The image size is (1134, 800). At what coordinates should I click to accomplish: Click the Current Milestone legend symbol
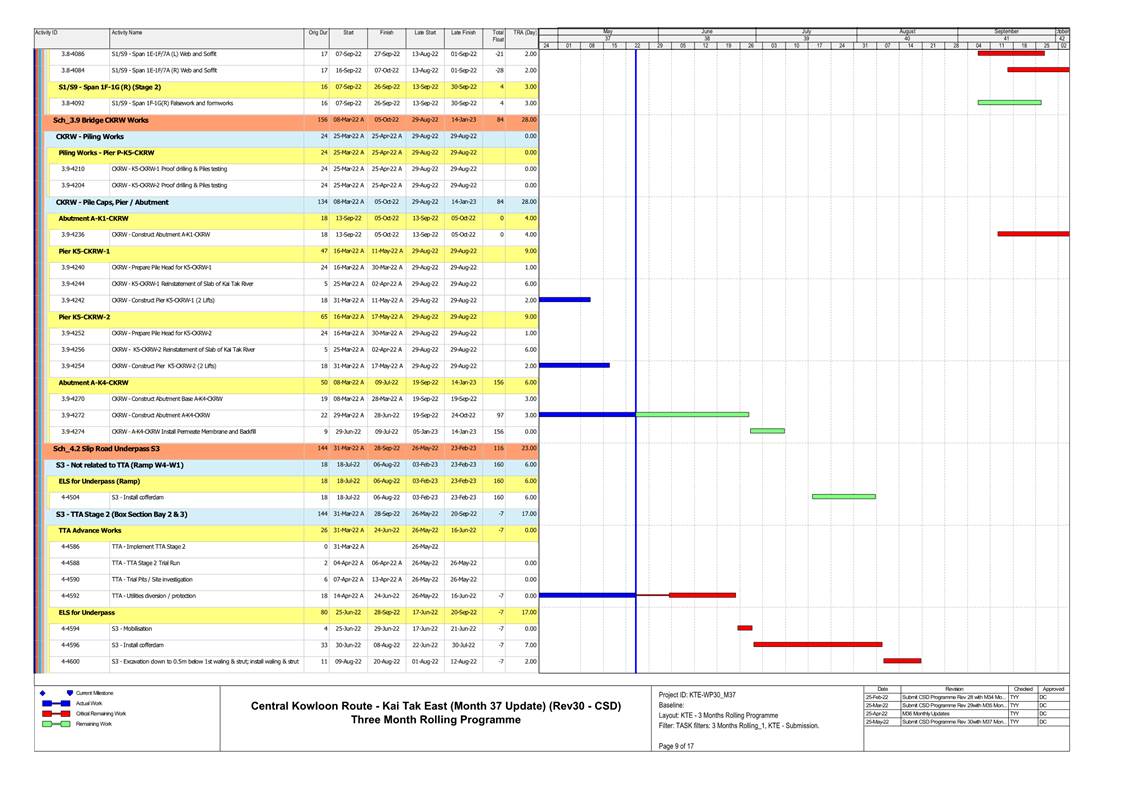(42, 693)
